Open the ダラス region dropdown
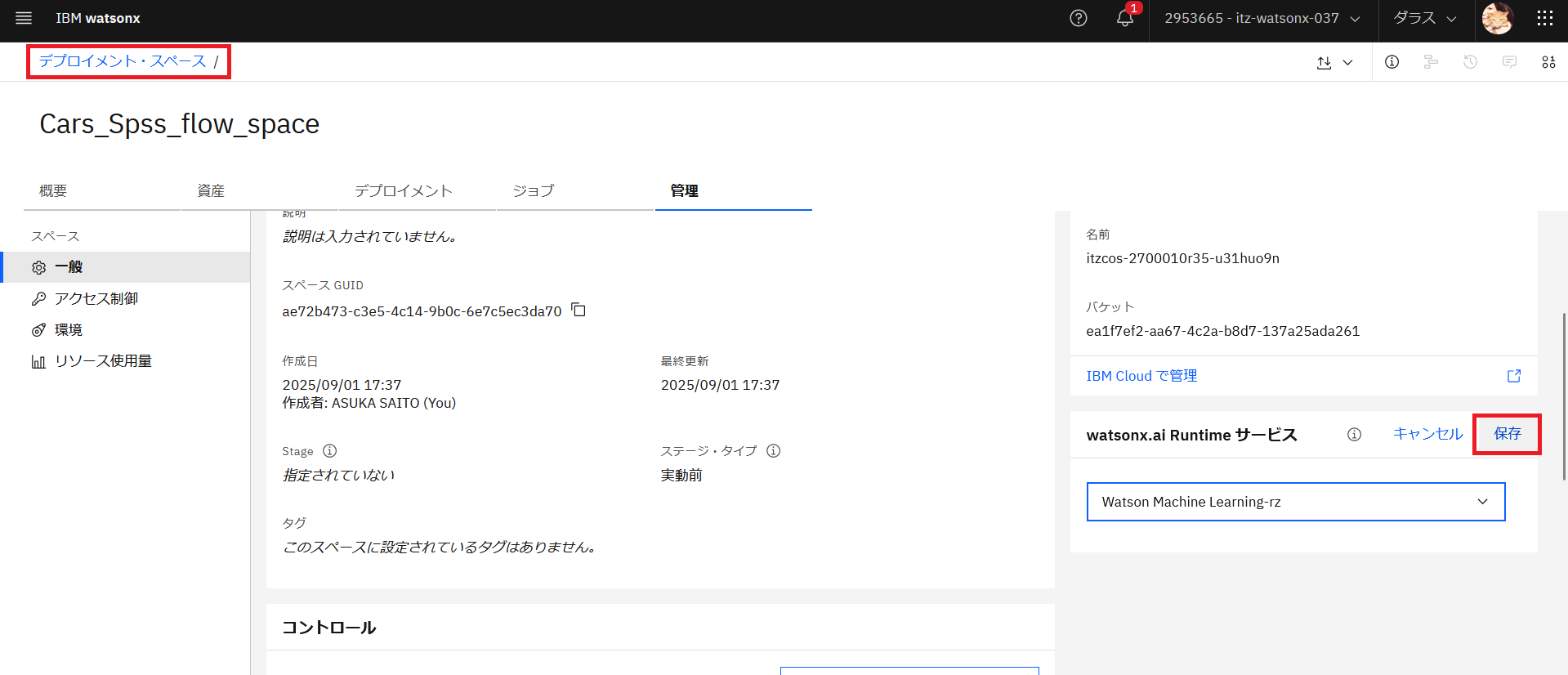Image resolution: width=1568 pixels, height=675 pixels. (1426, 18)
